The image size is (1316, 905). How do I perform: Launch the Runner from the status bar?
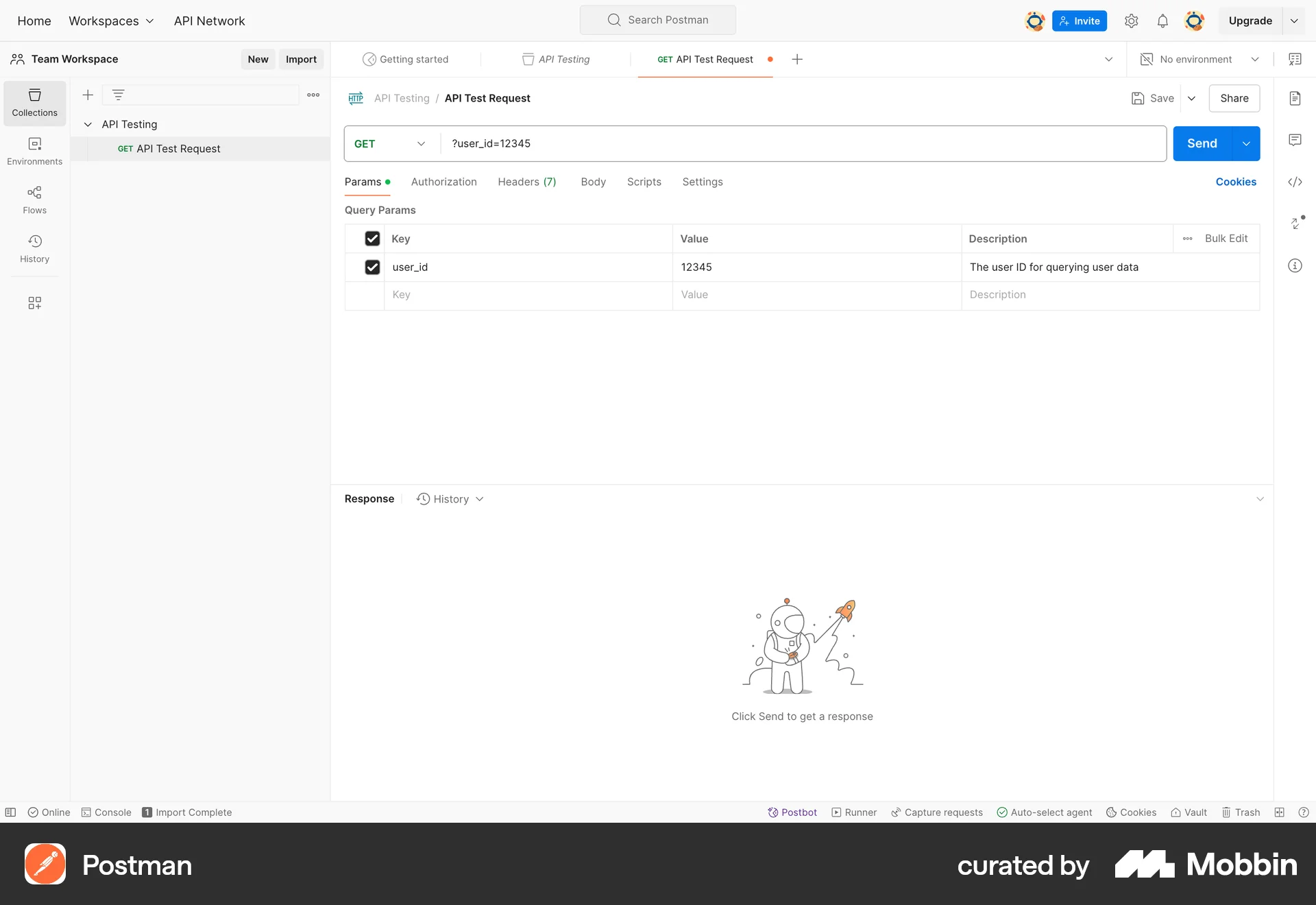854,812
